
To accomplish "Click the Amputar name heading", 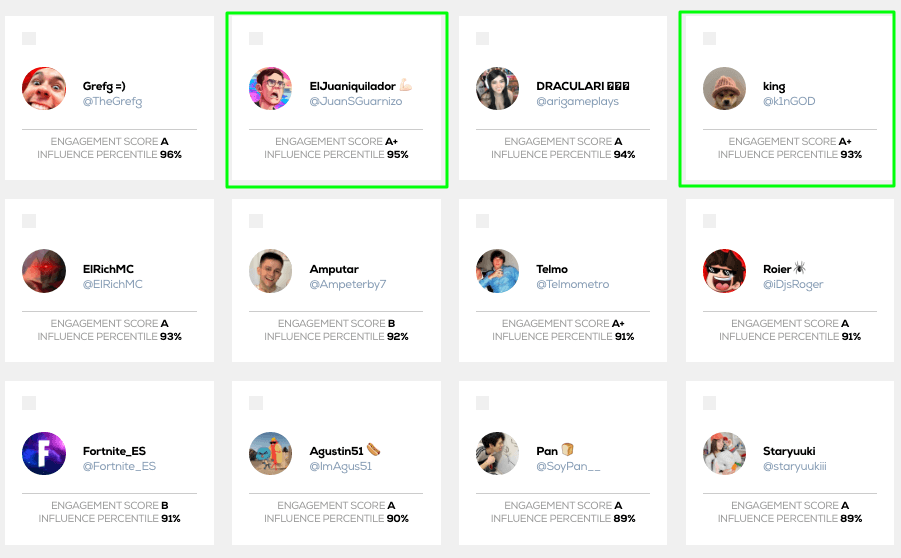I will tap(334, 269).
